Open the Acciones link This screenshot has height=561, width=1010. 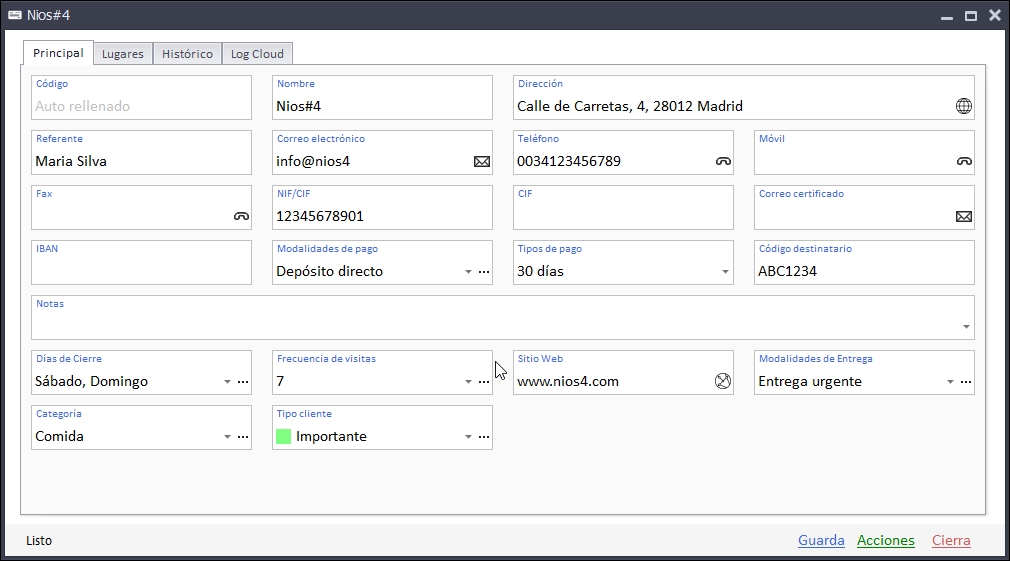click(886, 541)
